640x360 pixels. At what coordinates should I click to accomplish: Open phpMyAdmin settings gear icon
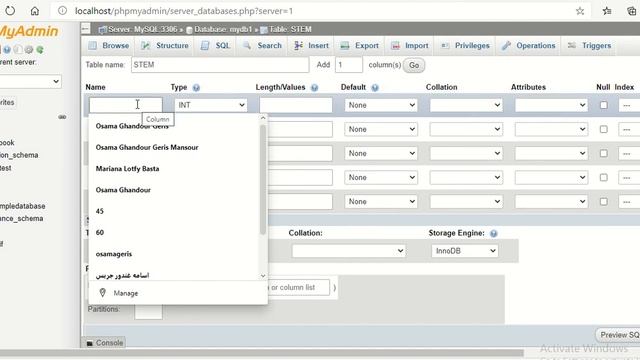pyautogui.click(x=29, y=50)
